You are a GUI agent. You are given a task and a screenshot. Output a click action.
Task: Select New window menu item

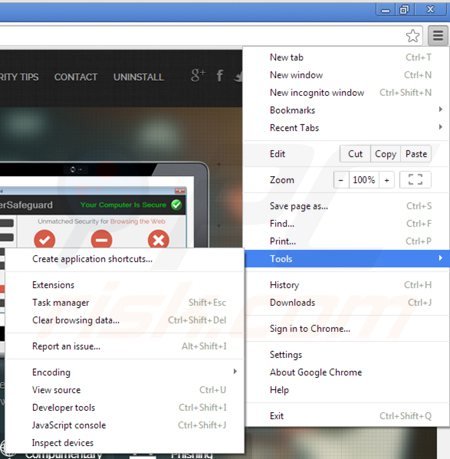tap(347, 75)
